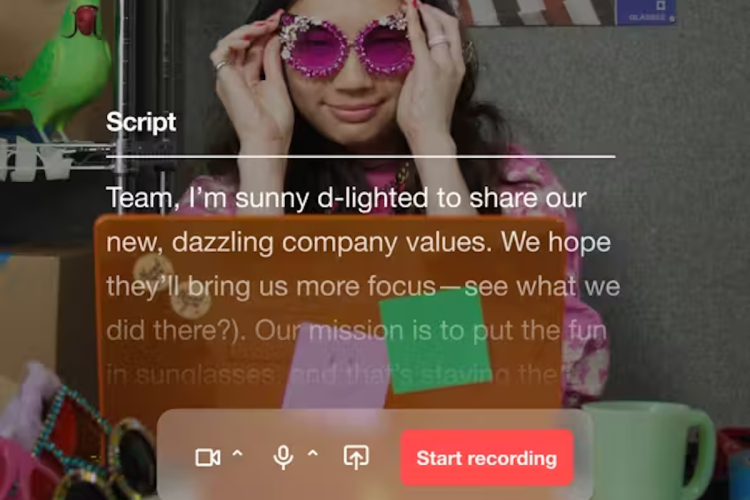Click the share screen upload icon
Screen dimensions: 750x500
point(356,458)
